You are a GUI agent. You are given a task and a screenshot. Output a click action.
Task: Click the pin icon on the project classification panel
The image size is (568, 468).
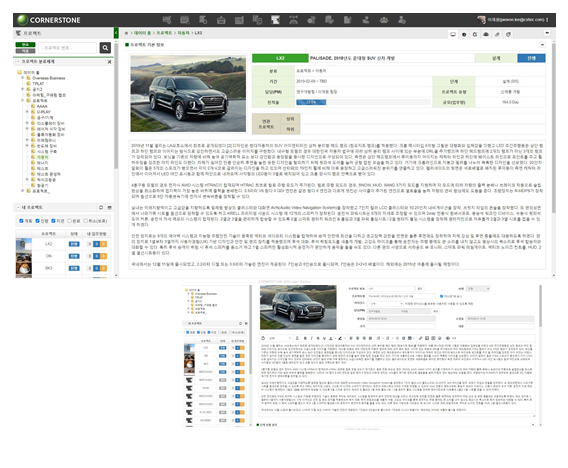point(109,62)
